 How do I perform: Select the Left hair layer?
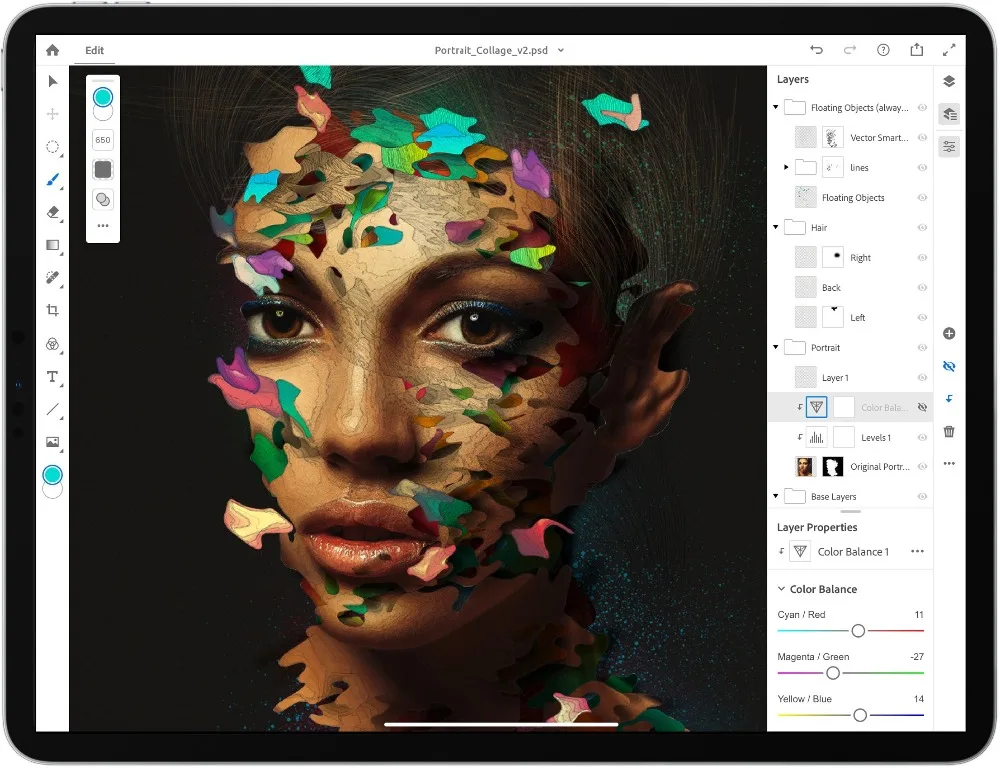[852, 318]
